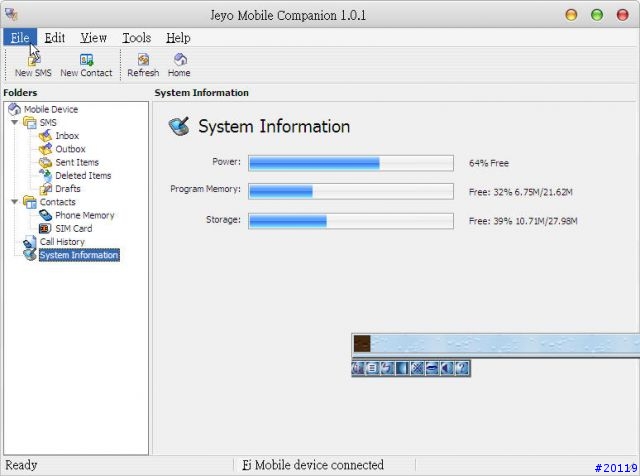
Task: Open the View menu
Action: (93, 38)
